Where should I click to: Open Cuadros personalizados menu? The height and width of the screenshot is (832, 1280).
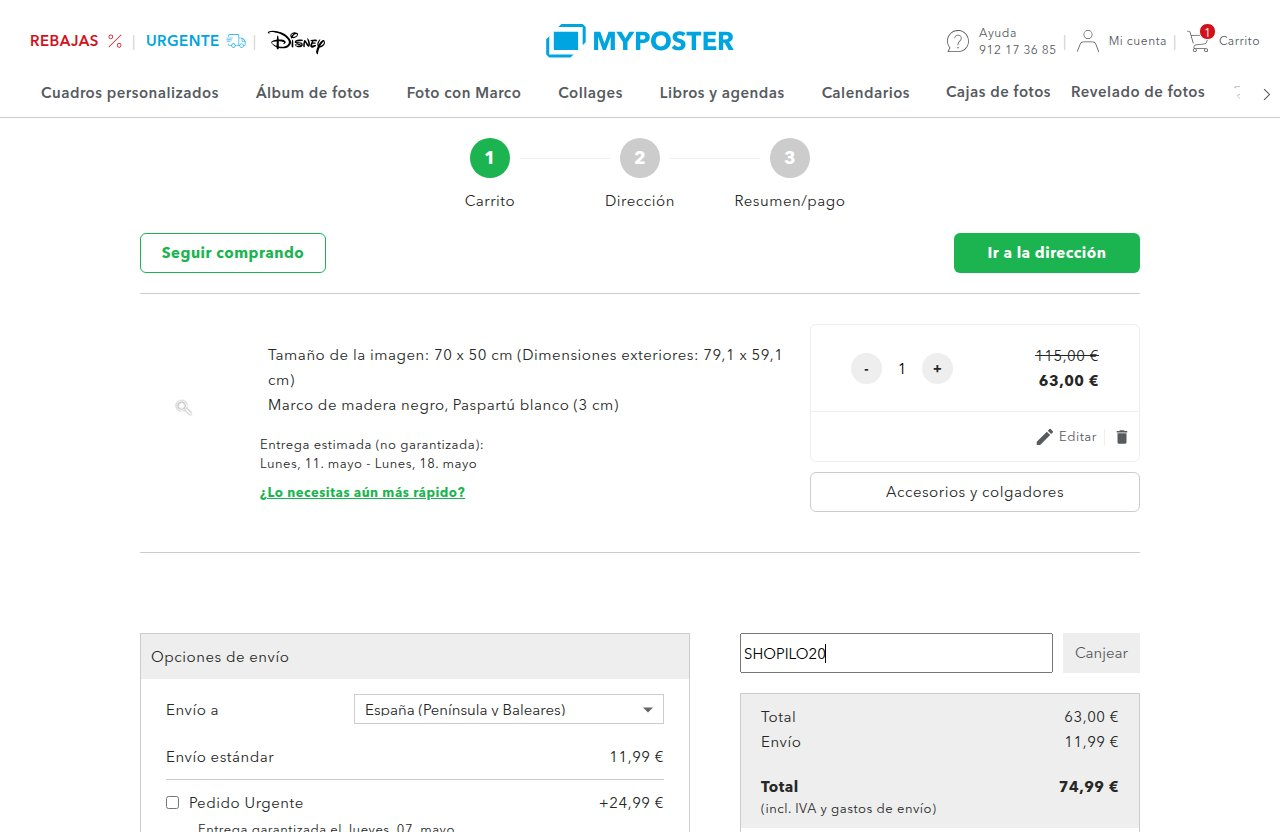point(130,93)
